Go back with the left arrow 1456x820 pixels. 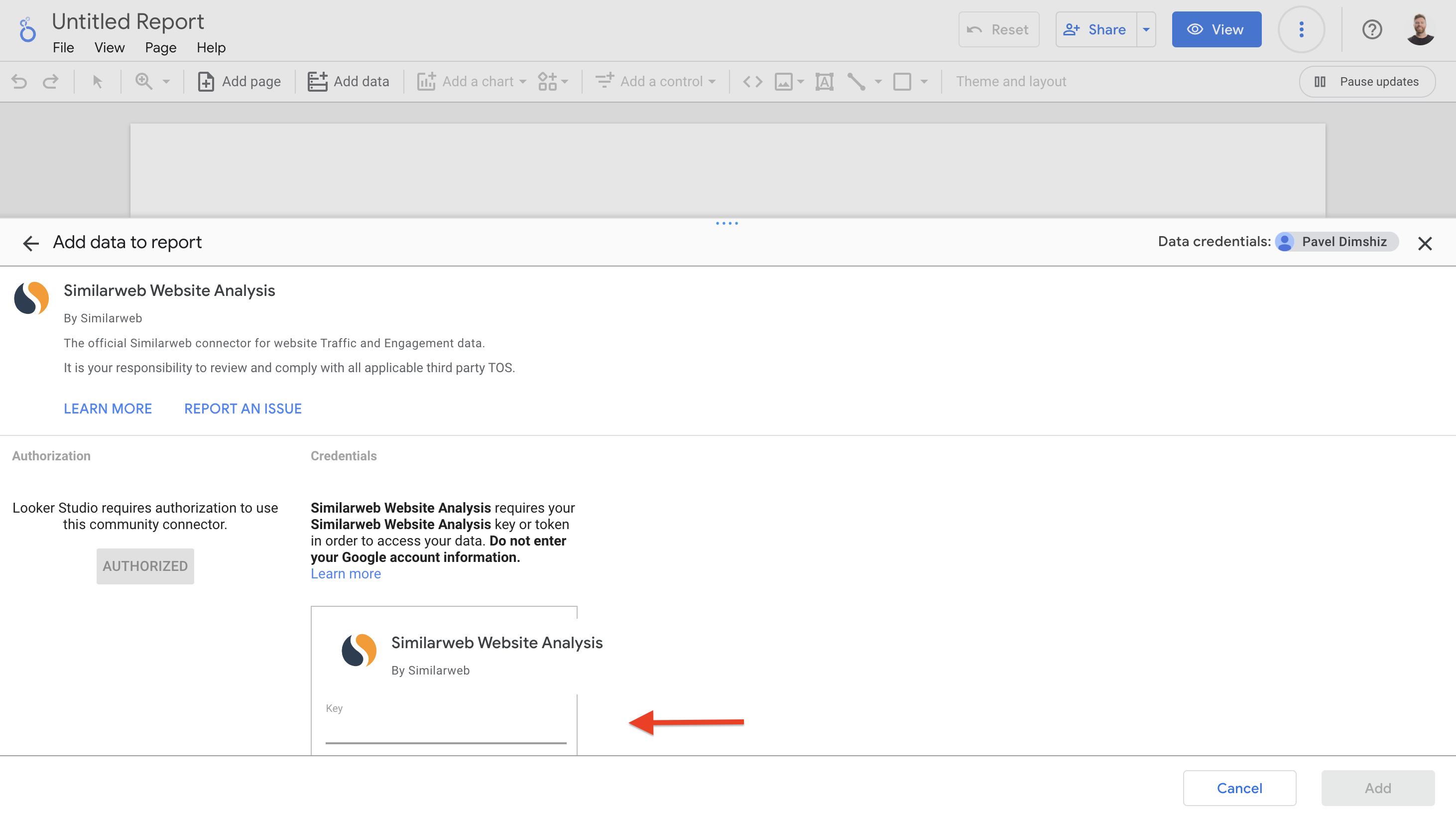click(30, 243)
